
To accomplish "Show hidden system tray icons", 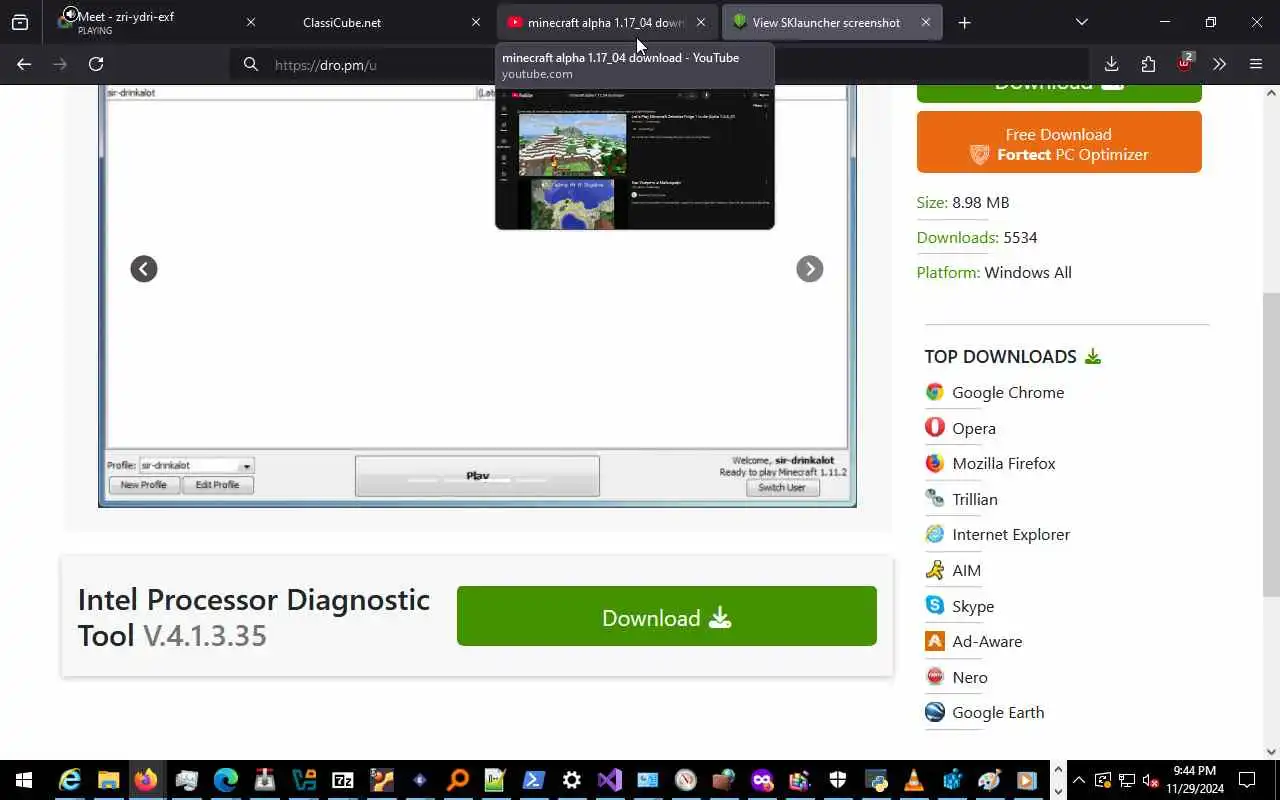I will tap(1078, 780).
